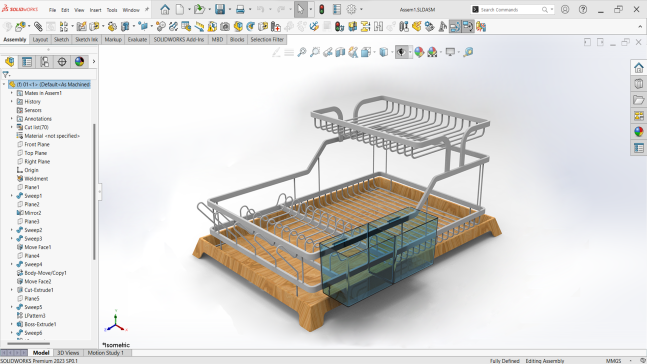The width and height of the screenshot is (647, 364).
Task: Click the Zoom to Area icon
Action: (x=314, y=52)
